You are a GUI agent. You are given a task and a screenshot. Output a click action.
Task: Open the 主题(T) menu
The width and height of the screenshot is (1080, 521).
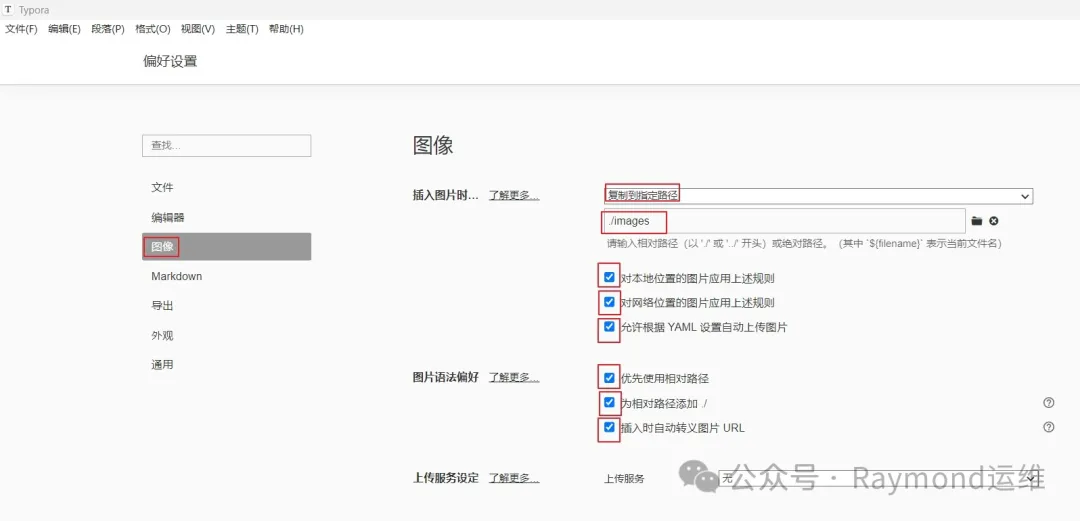pyautogui.click(x=242, y=29)
